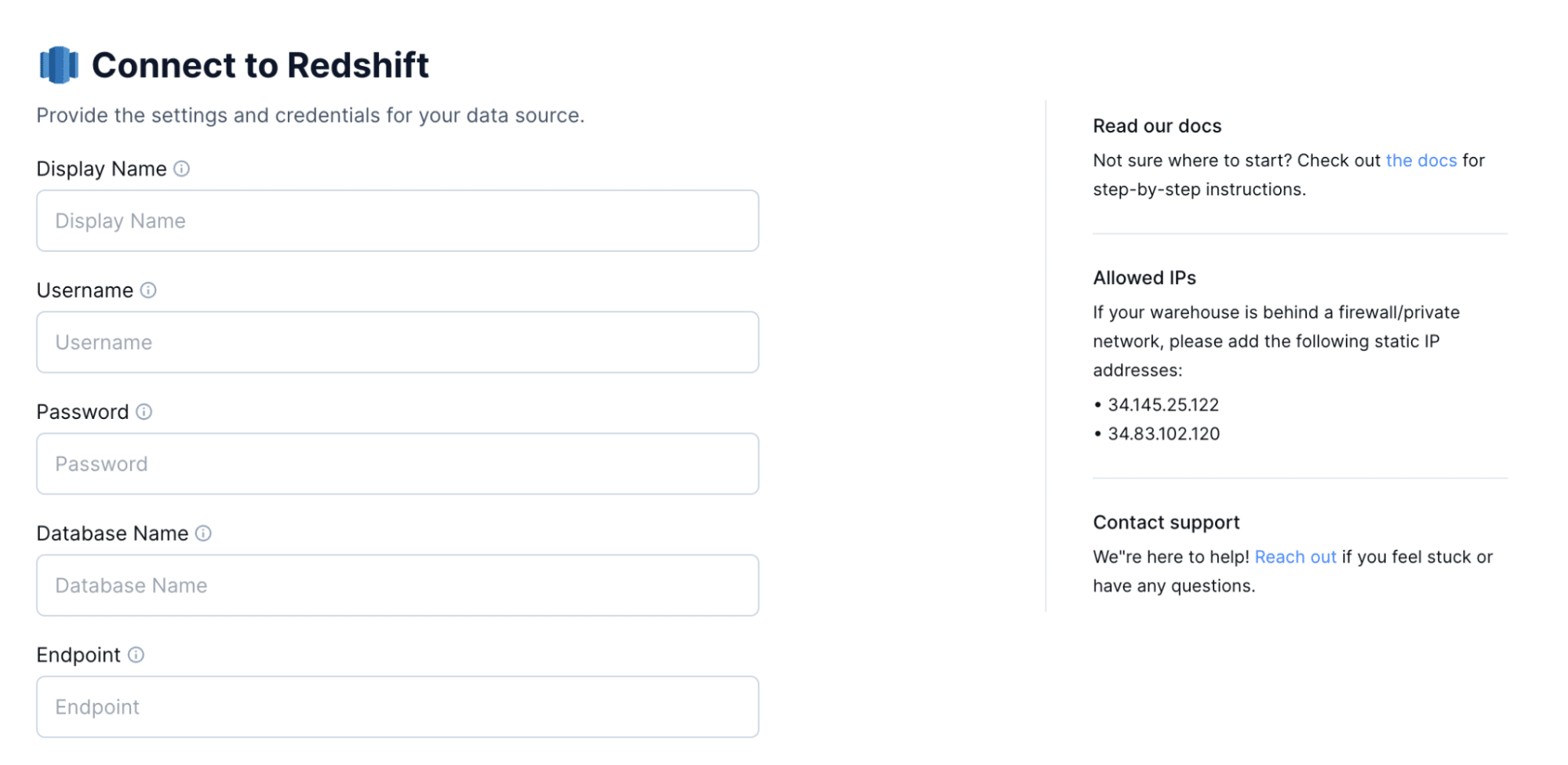Viewport: 1568px width, 765px height.
Task: Click the Password input field
Action: [397, 464]
